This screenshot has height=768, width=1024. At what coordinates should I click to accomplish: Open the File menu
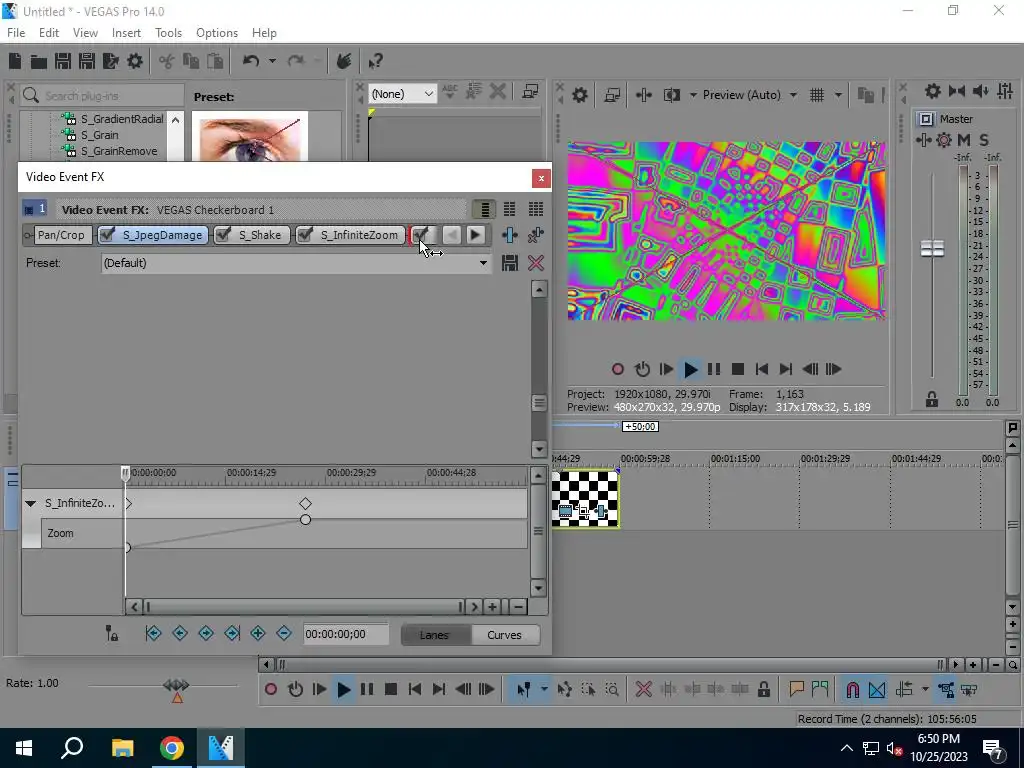[x=16, y=33]
